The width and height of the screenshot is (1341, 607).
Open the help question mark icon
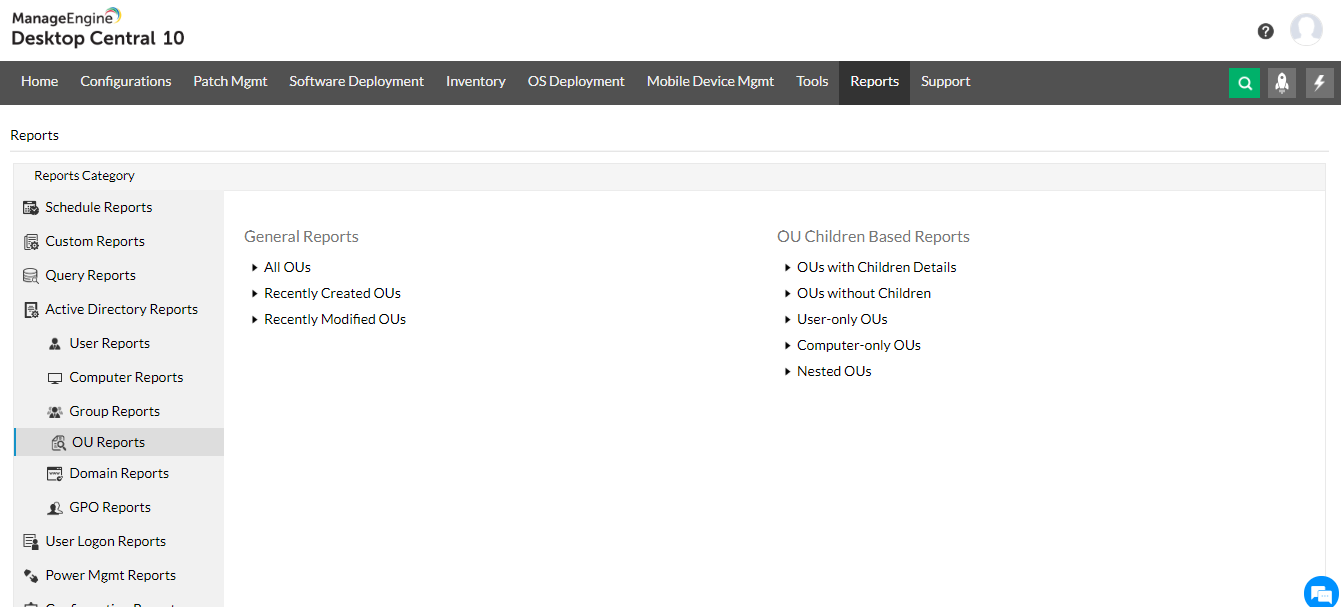click(x=1266, y=31)
